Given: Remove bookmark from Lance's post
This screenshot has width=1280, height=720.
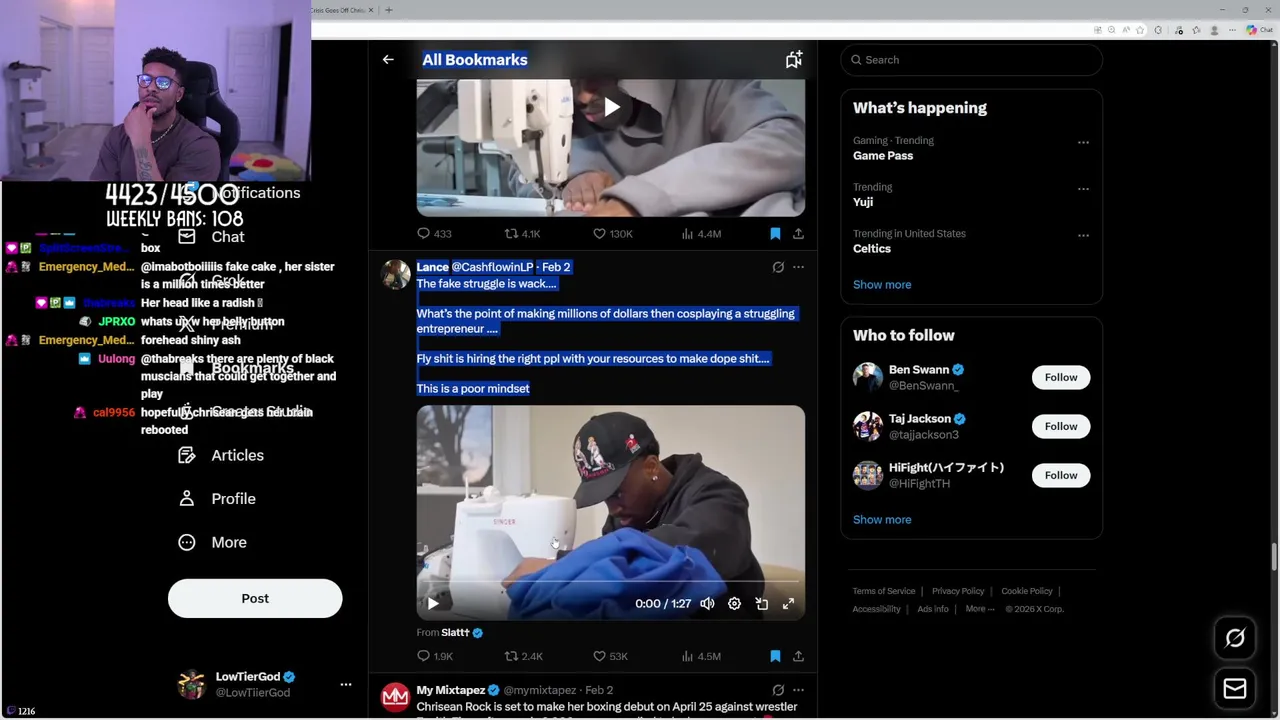Looking at the screenshot, I should point(775,657).
